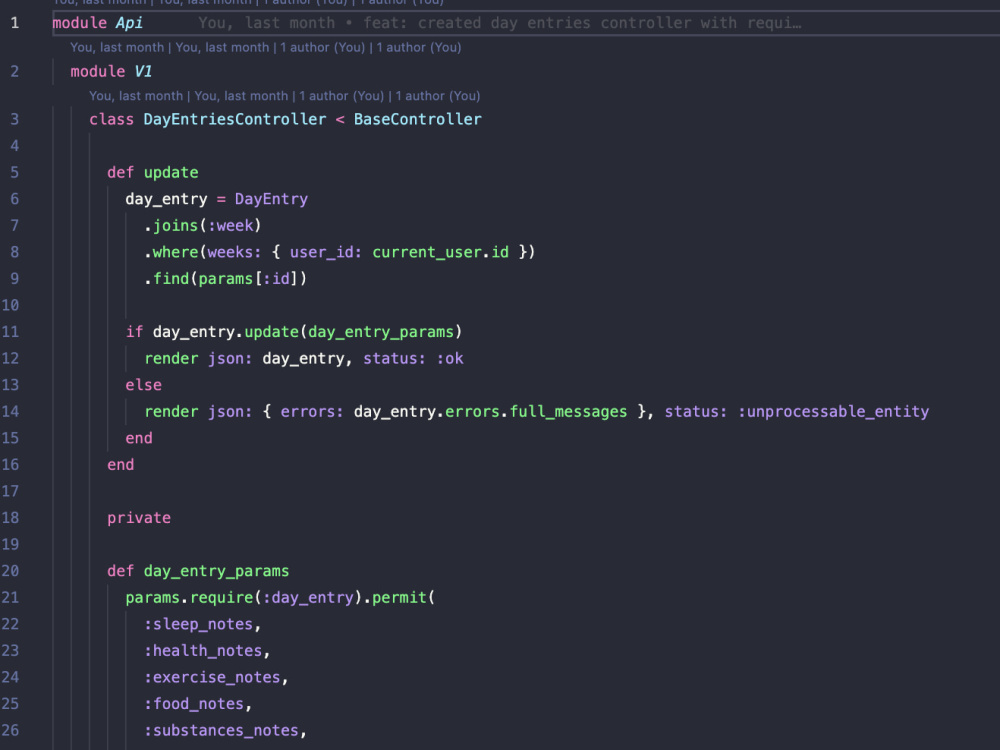
Task: Click 'DayEntry' constant on line 6
Action: (271, 199)
